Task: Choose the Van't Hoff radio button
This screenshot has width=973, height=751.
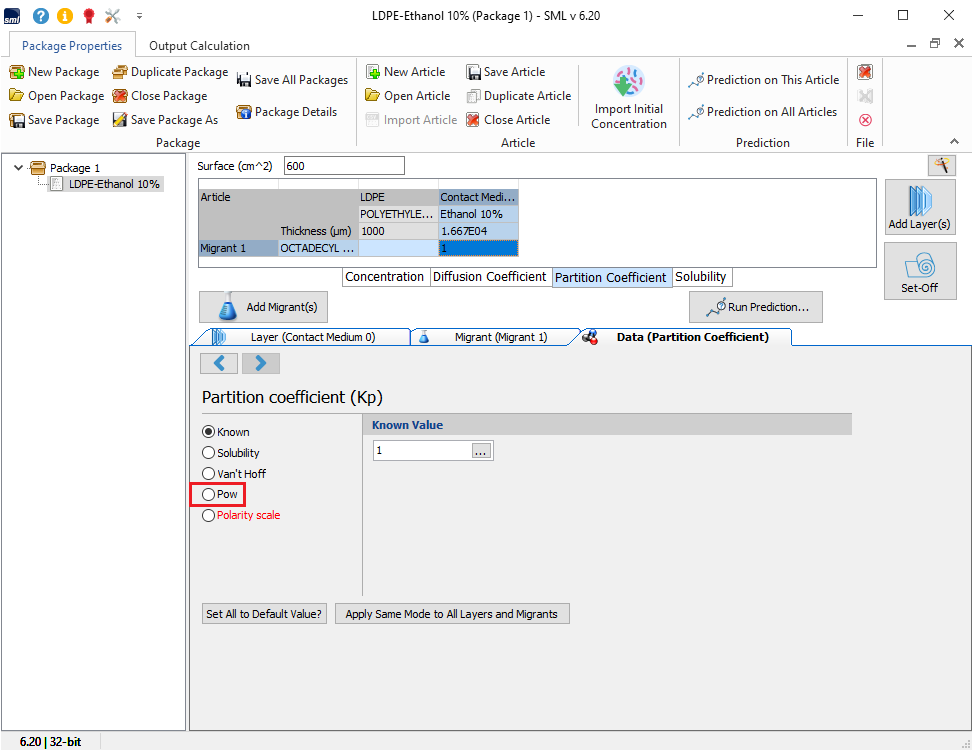Action: point(209,474)
